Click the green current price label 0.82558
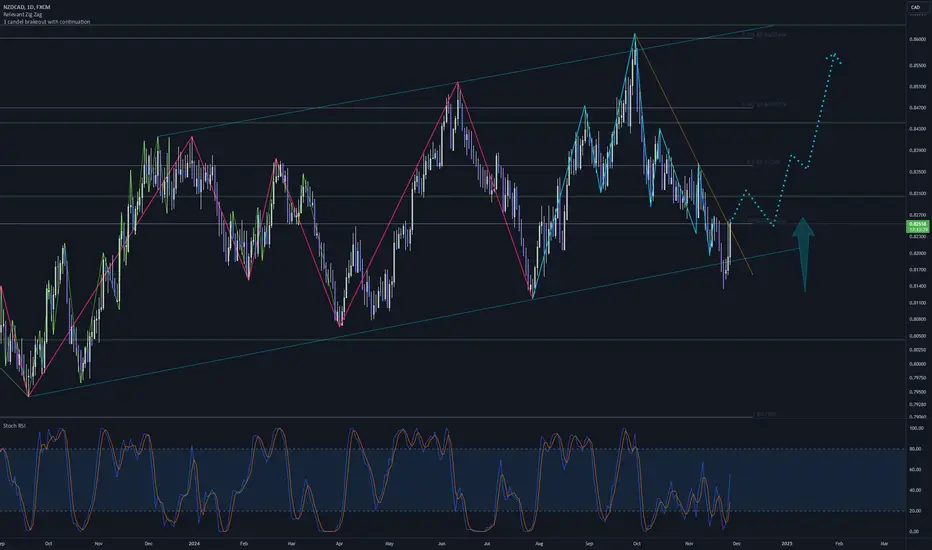The height and width of the screenshot is (550, 932). (918, 227)
